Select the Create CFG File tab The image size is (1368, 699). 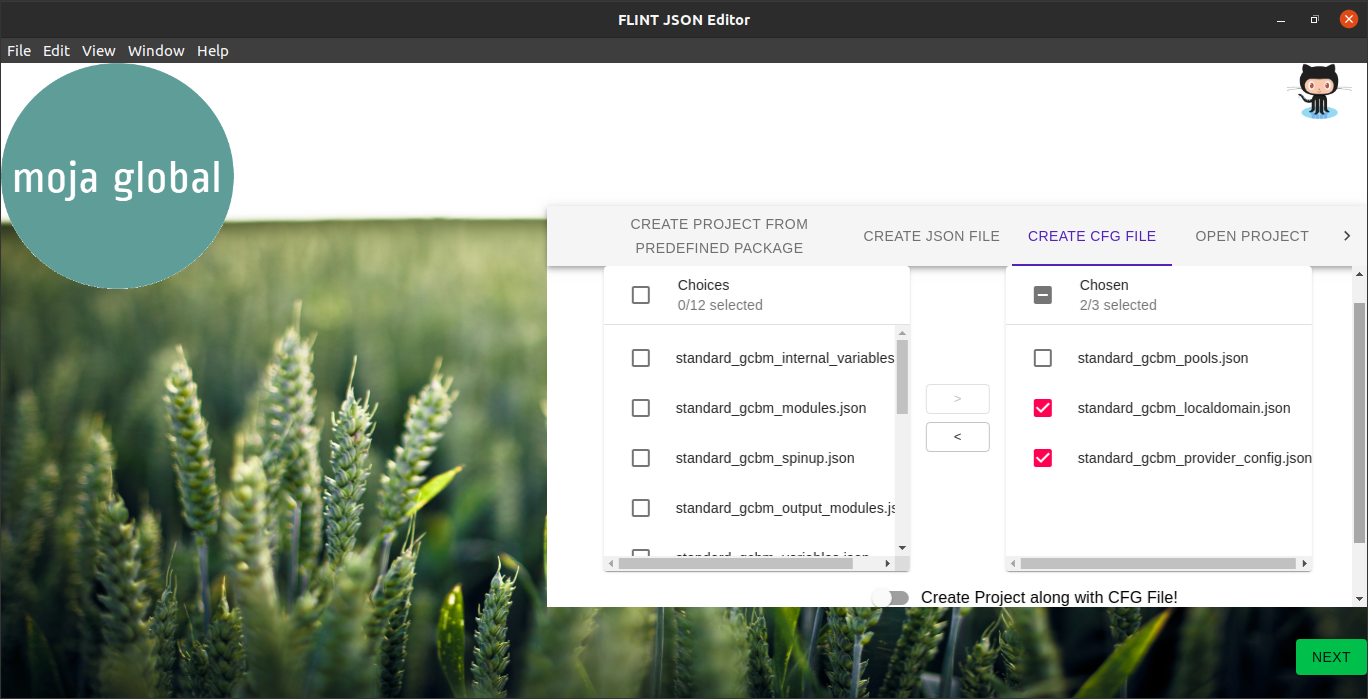(1092, 236)
